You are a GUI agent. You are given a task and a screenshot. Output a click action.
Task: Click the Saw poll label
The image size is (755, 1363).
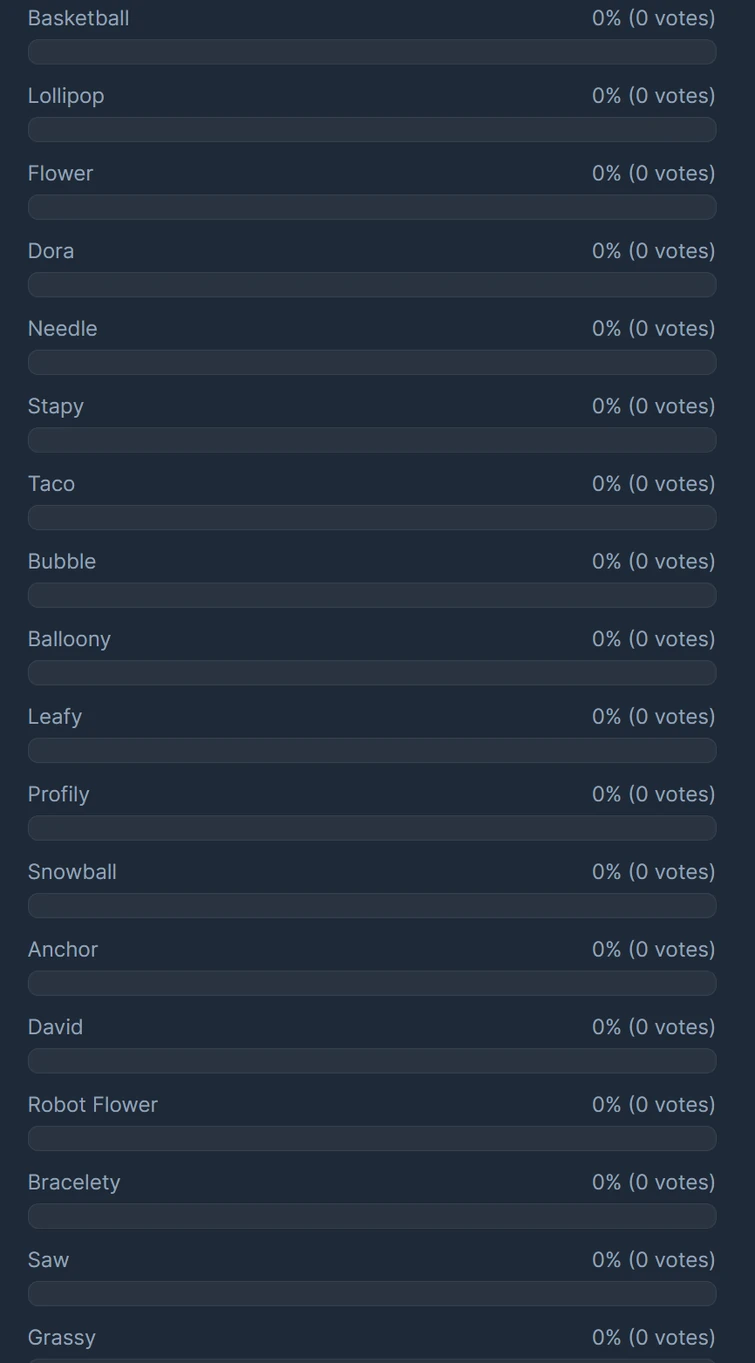point(48,1260)
